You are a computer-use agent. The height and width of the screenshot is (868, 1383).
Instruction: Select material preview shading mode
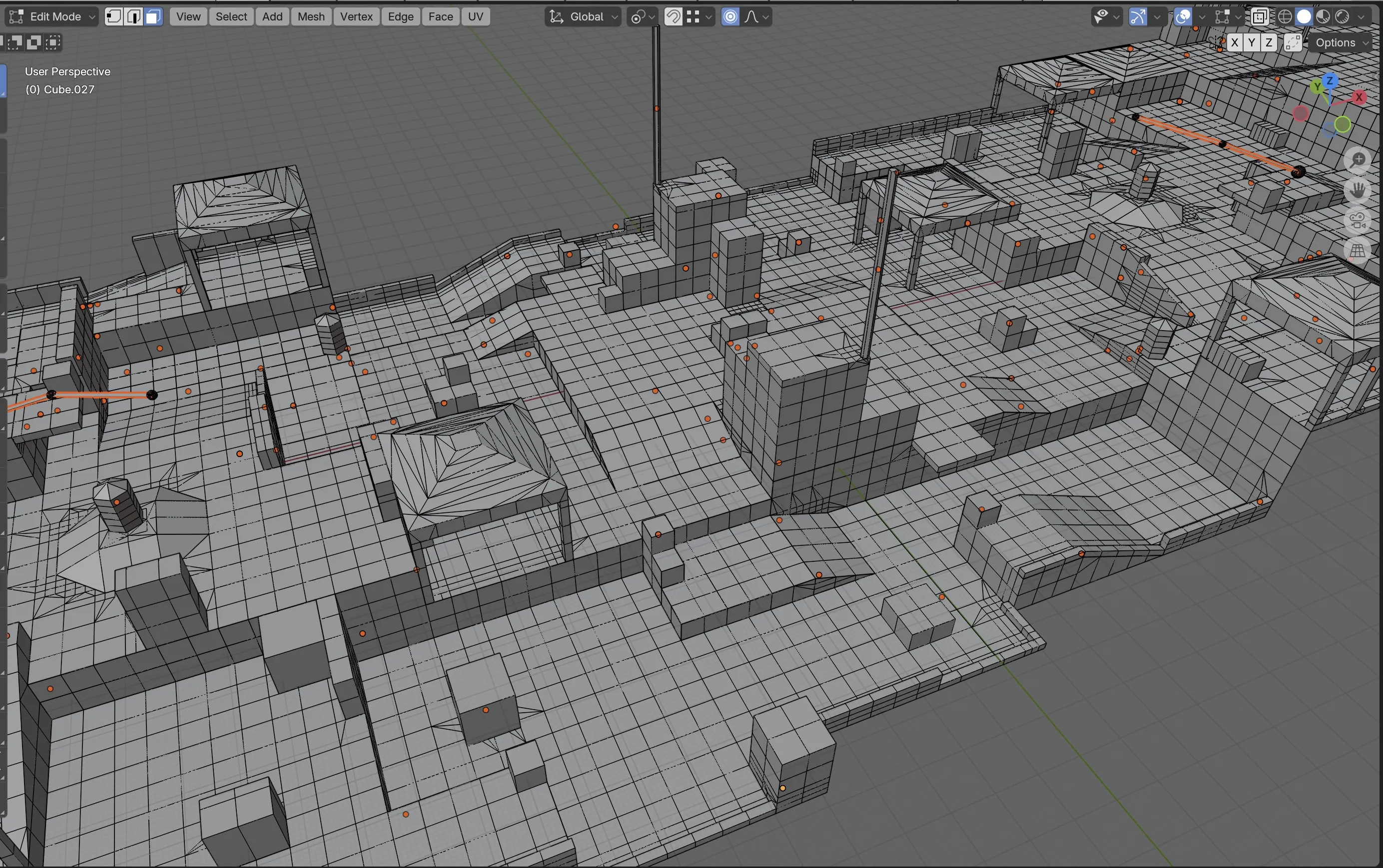[x=1323, y=16]
